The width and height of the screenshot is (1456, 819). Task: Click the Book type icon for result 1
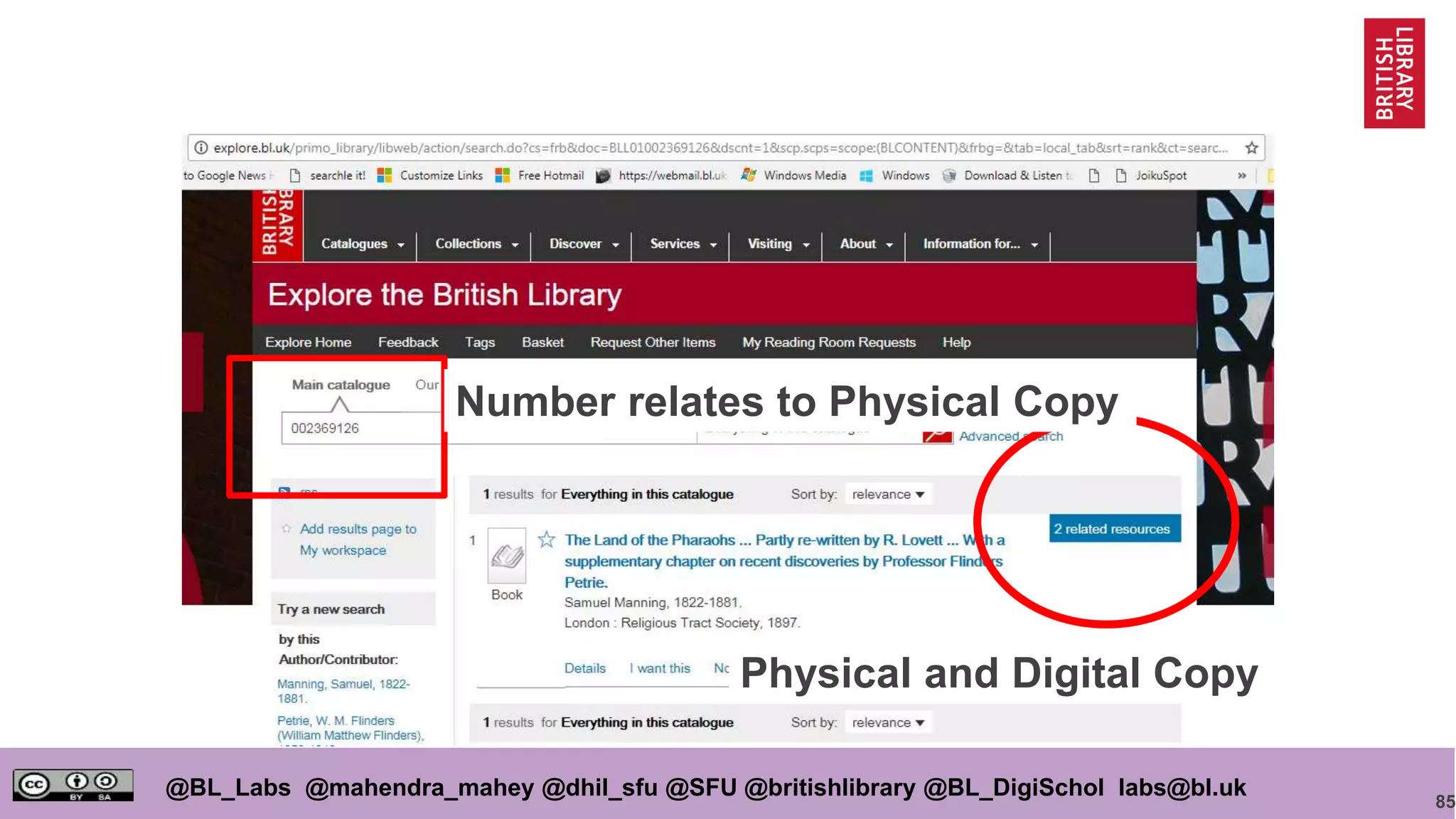point(507,555)
